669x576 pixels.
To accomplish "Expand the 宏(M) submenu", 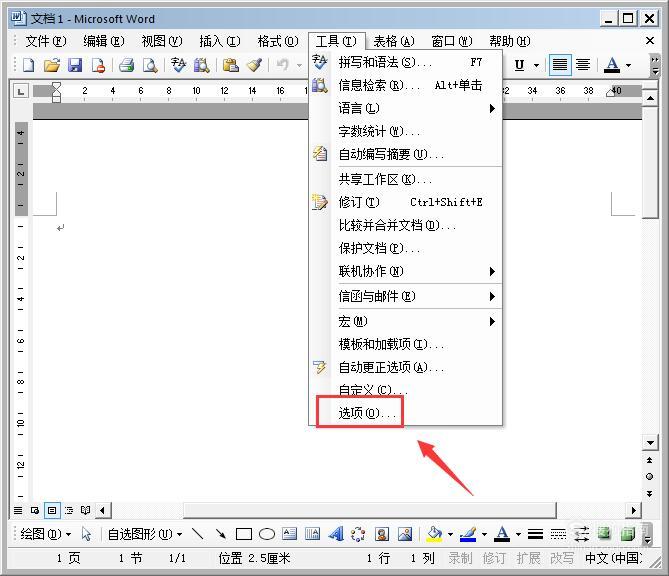I will [405, 321].
